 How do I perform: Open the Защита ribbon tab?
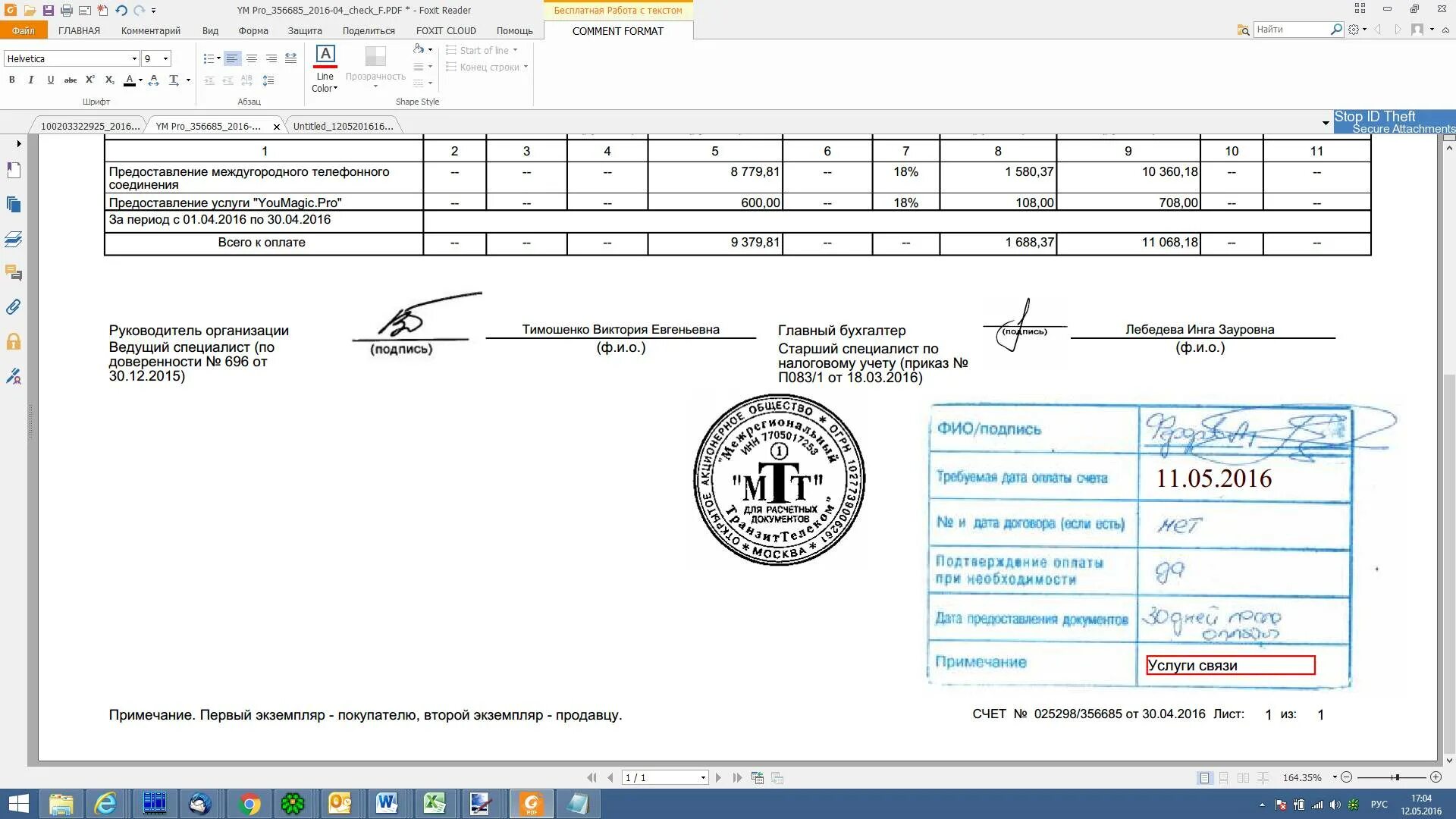click(x=304, y=31)
